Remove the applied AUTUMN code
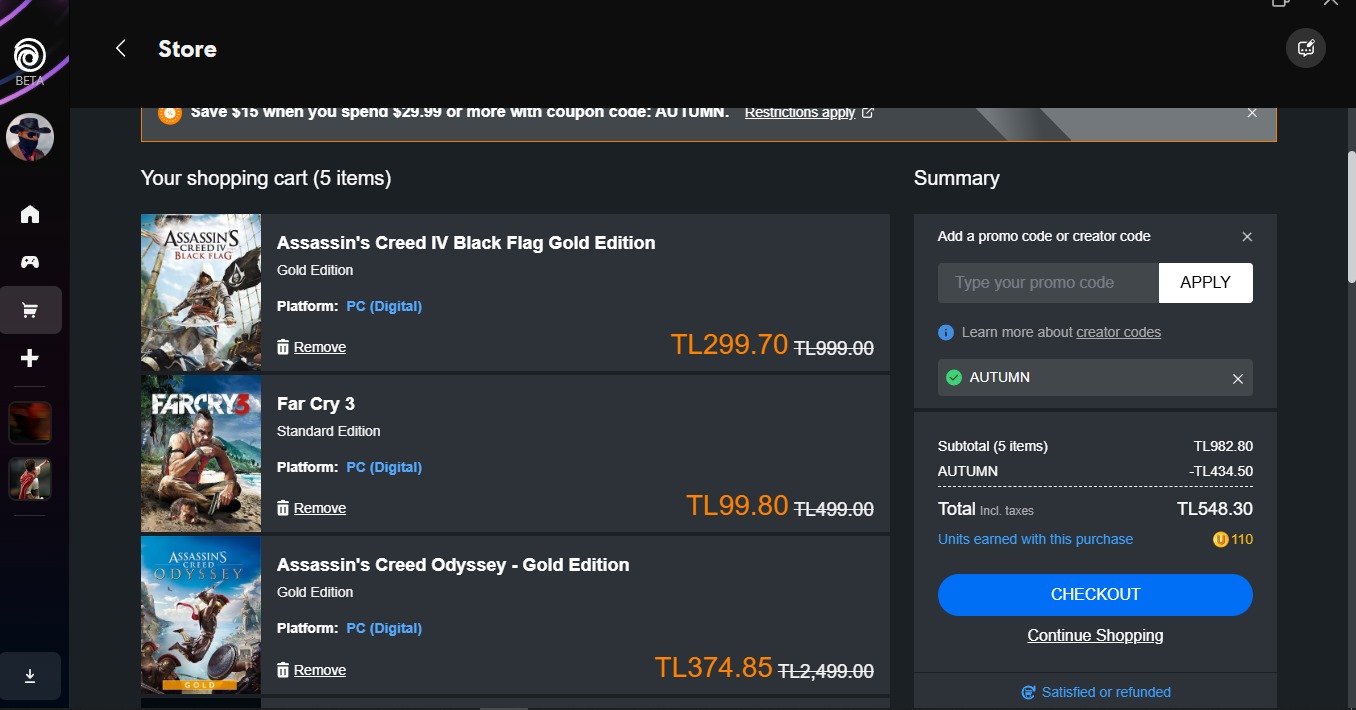This screenshot has height=710, width=1356. coord(1238,379)
